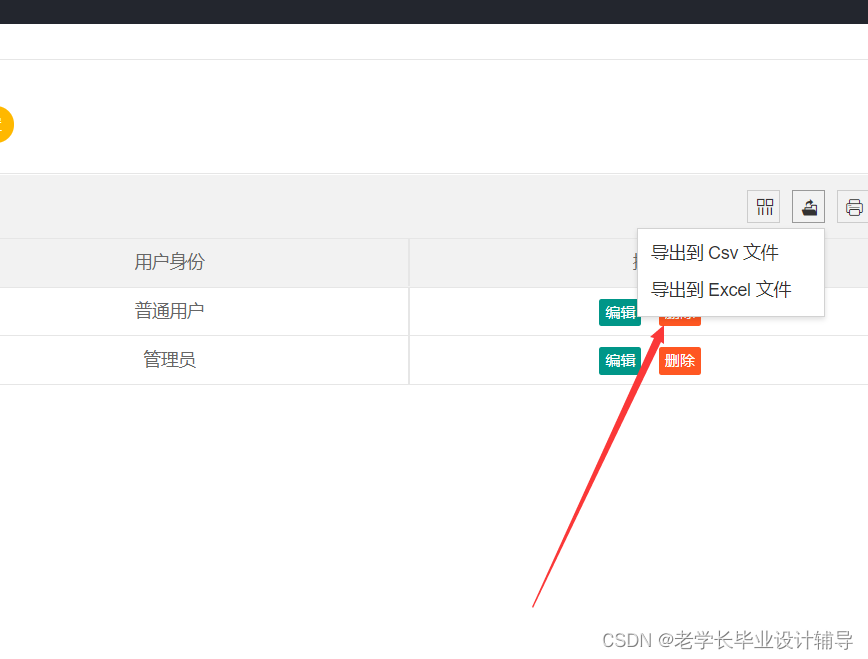Click 编辑 button on the 管理员 row
The width and height of the screenshot is (868, 659).
point(620,361)
